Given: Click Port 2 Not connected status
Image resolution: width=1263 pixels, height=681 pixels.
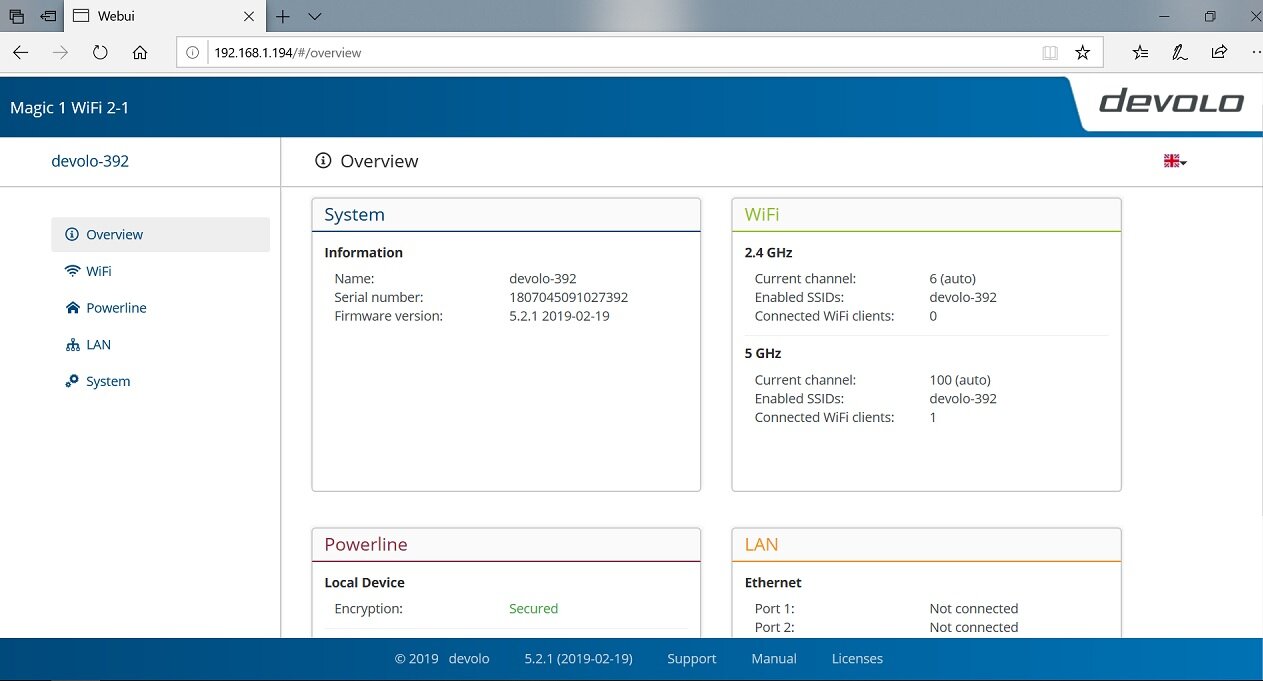Looking at the screenshot, I should pyautogui.click(x=974, y=628).
